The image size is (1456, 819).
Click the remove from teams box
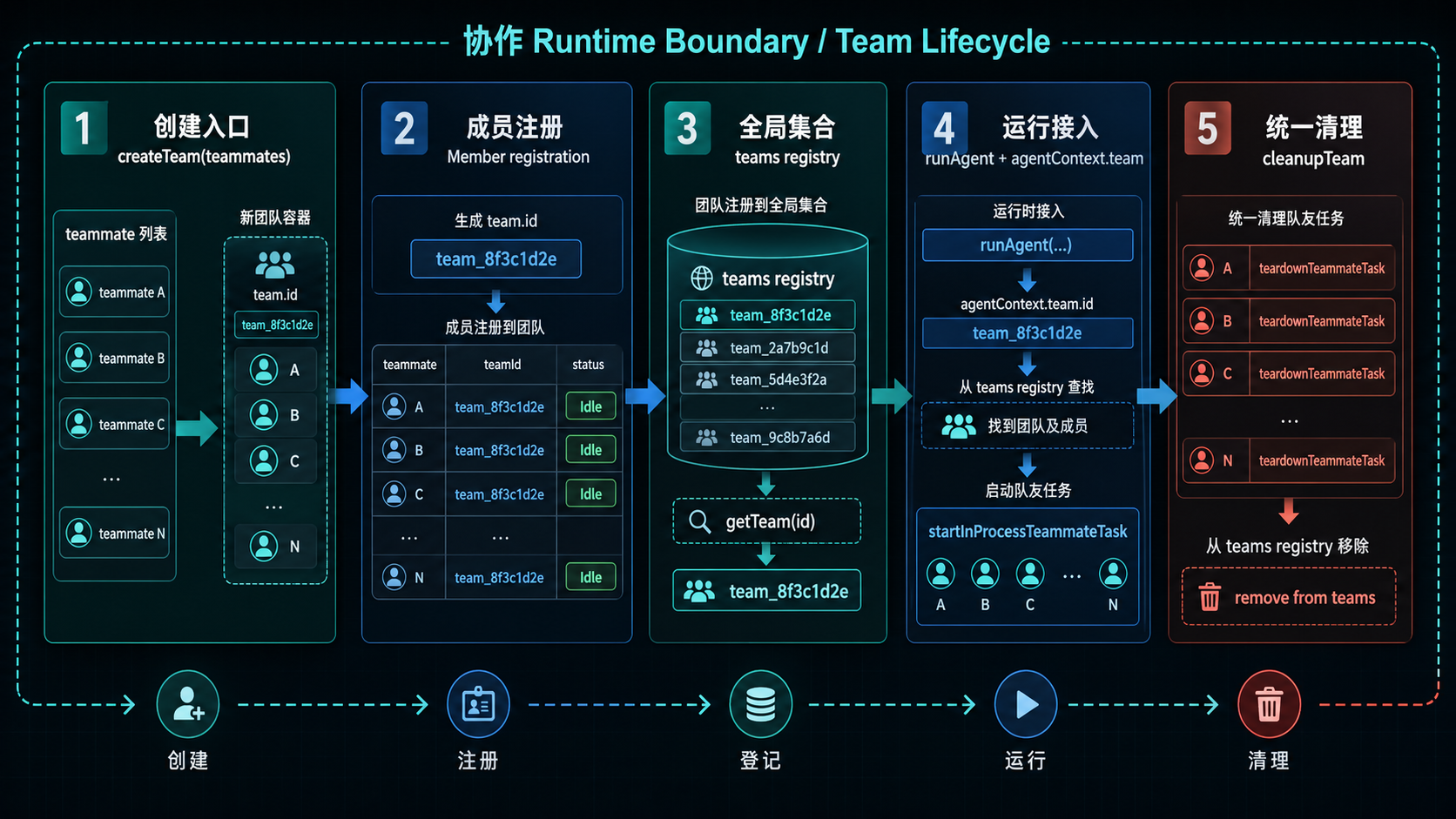1289,597
